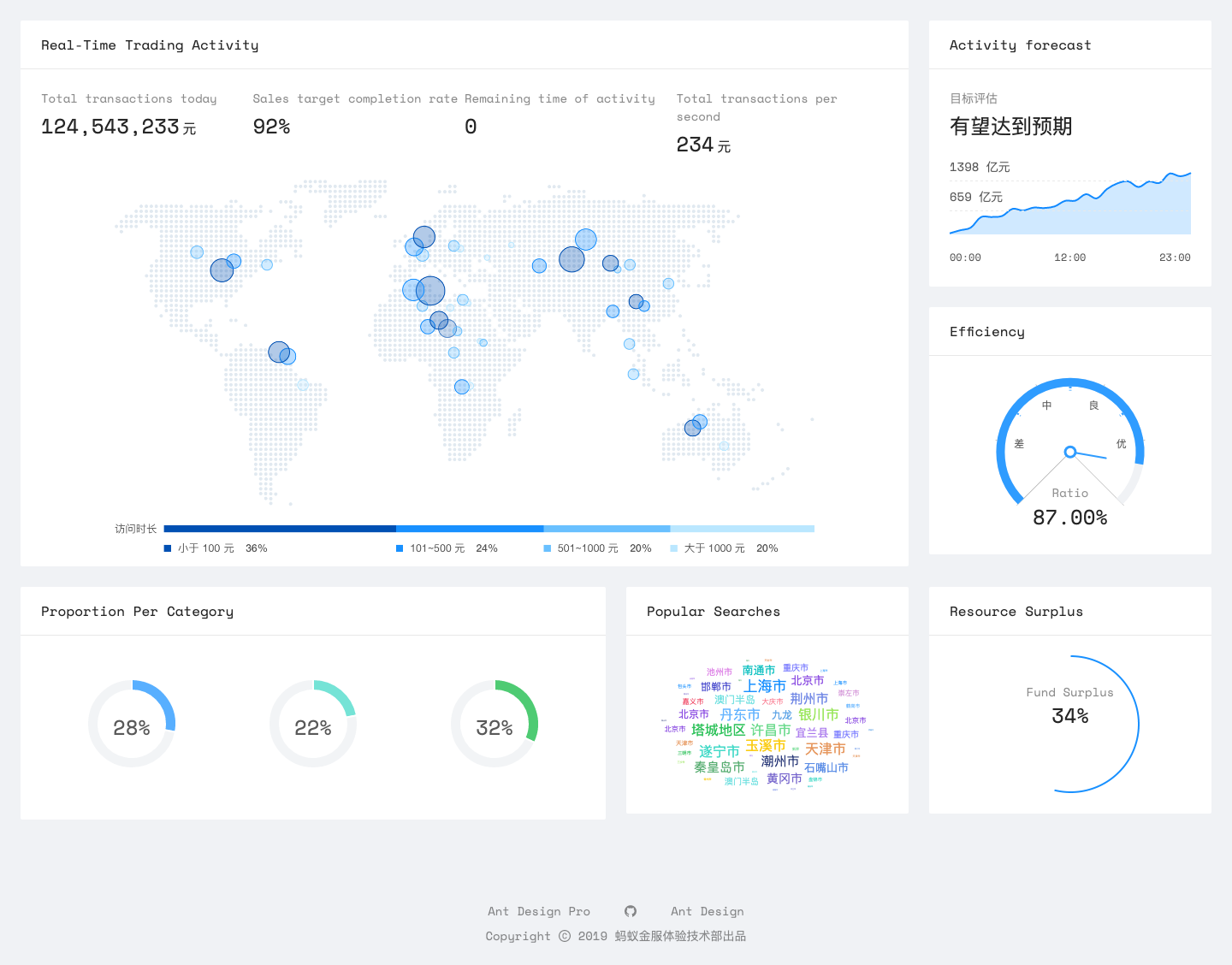1232x965 pixels.
Task: Click the 501~1000 元 legend marker
Action: [x=548, y=548]
